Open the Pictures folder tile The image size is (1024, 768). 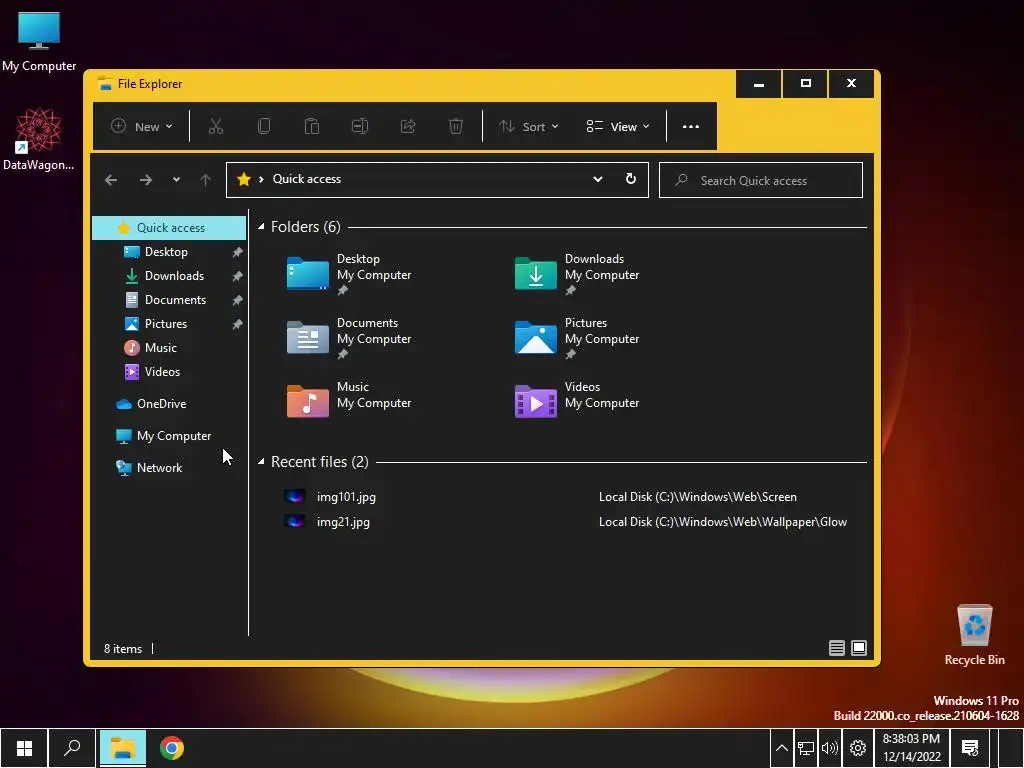578,338
